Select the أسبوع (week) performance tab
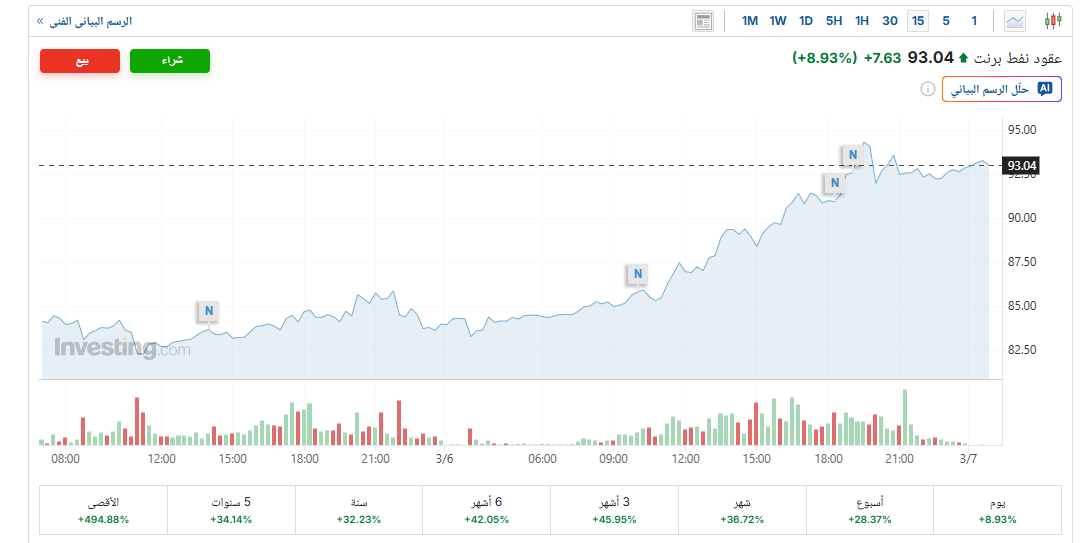Image resolution: width=1083 pixels, height=543 pixels. click(869, 510)
